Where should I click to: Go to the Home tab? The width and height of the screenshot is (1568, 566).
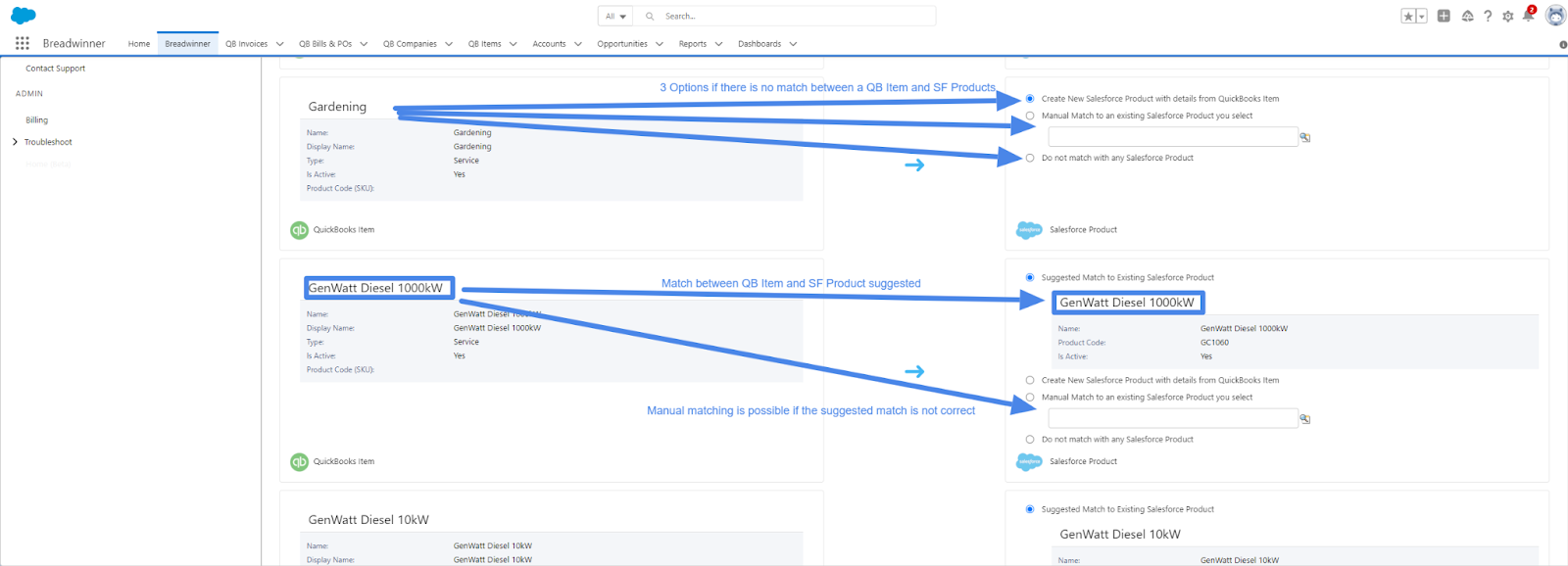pyautogui.click(x=139, y=44)
